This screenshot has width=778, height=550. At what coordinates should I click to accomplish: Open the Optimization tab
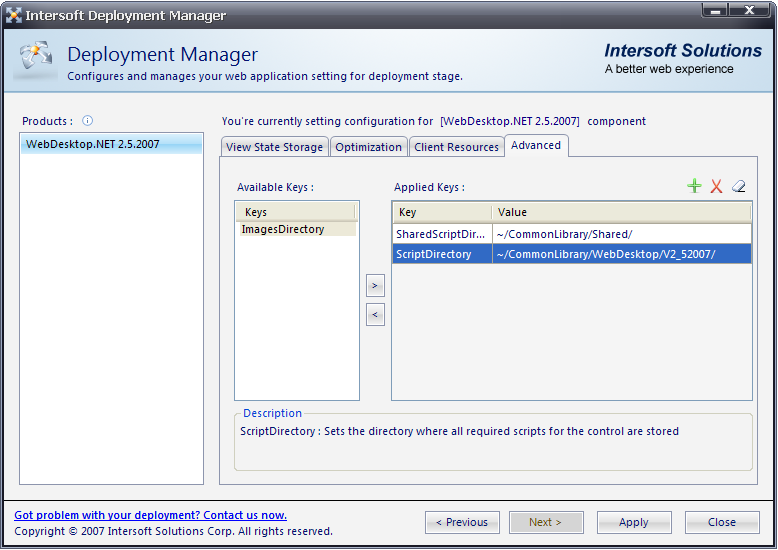pyautogui.click(x=368, y=147)
